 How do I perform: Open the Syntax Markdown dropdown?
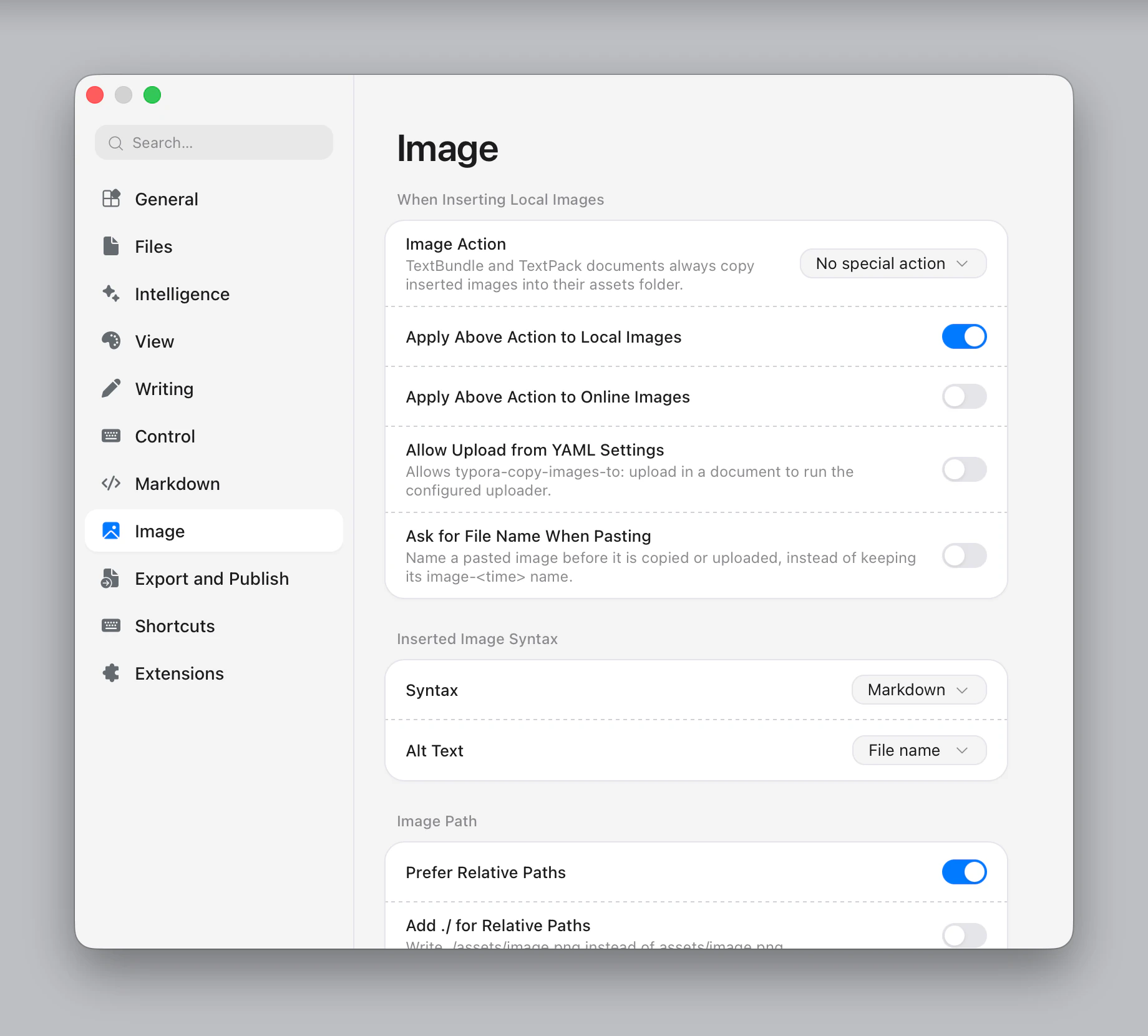(x=919, y=690)
